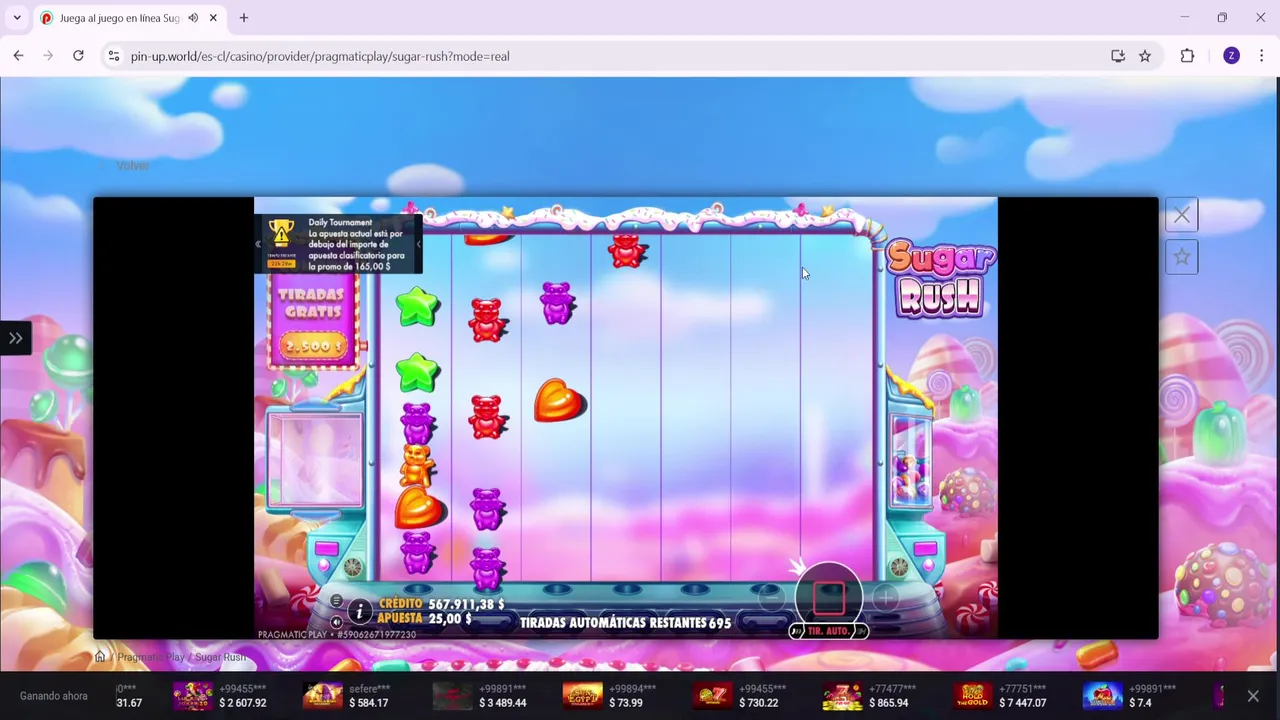The width and height of the screenshot is (1280, 720).
Task: Open the winner game thumbnail at $ 7.4
Action: click(x=1102, y=696)
